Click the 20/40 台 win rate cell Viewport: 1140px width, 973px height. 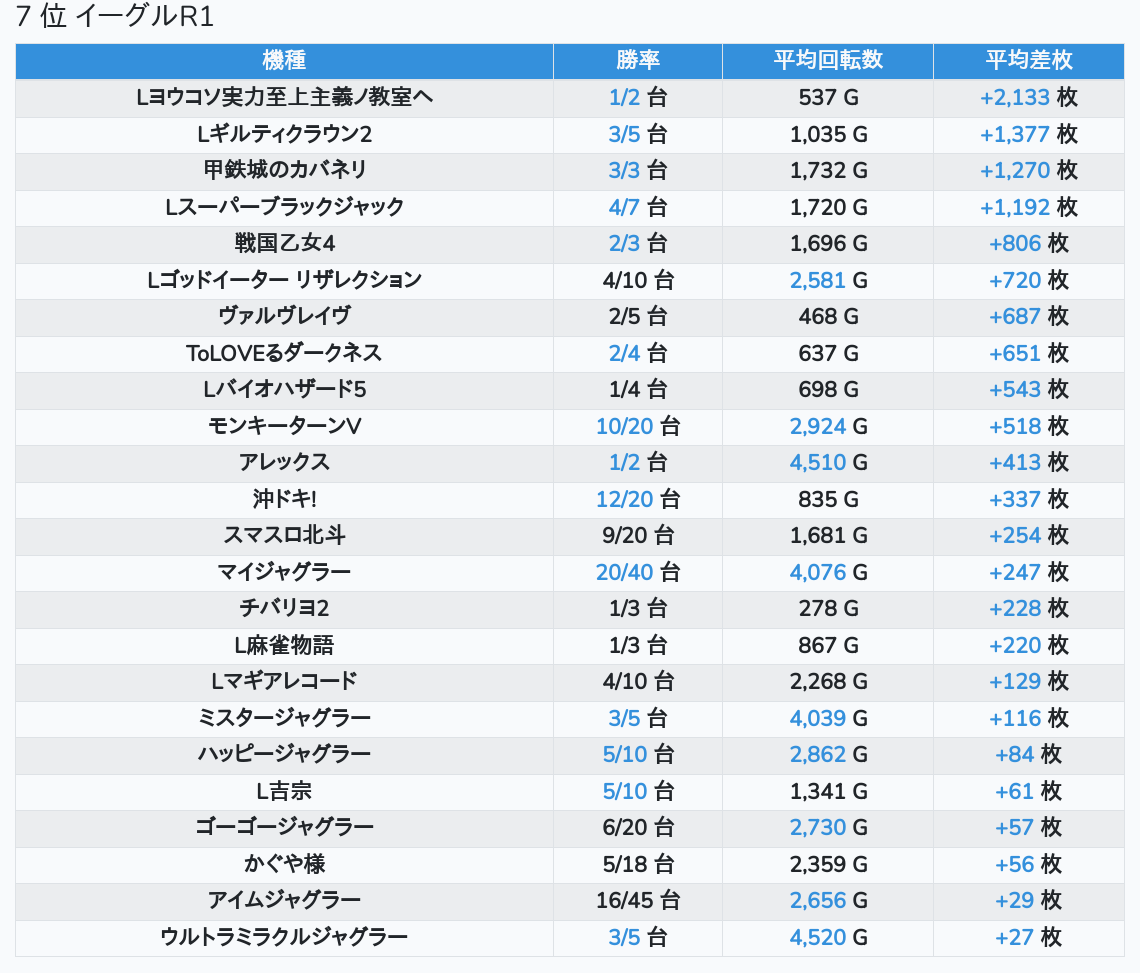638,572
